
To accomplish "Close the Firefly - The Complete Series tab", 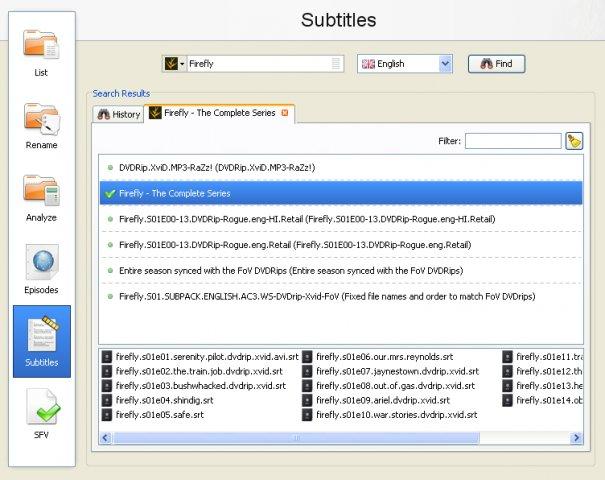I will [x=285, y=113].
